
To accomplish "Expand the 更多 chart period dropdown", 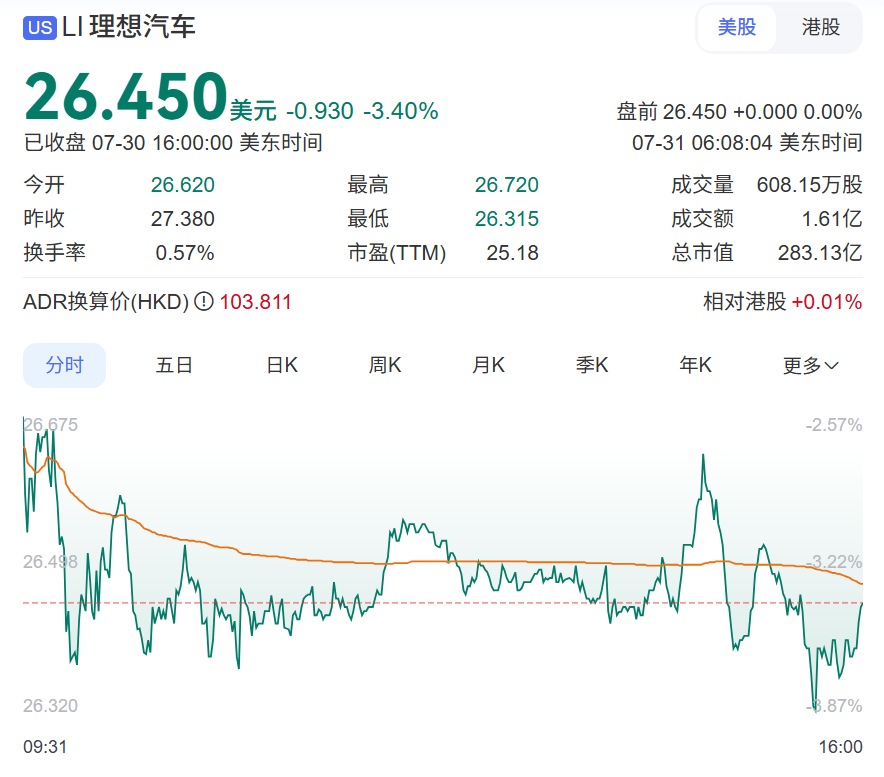I will (x=811, y=365).
